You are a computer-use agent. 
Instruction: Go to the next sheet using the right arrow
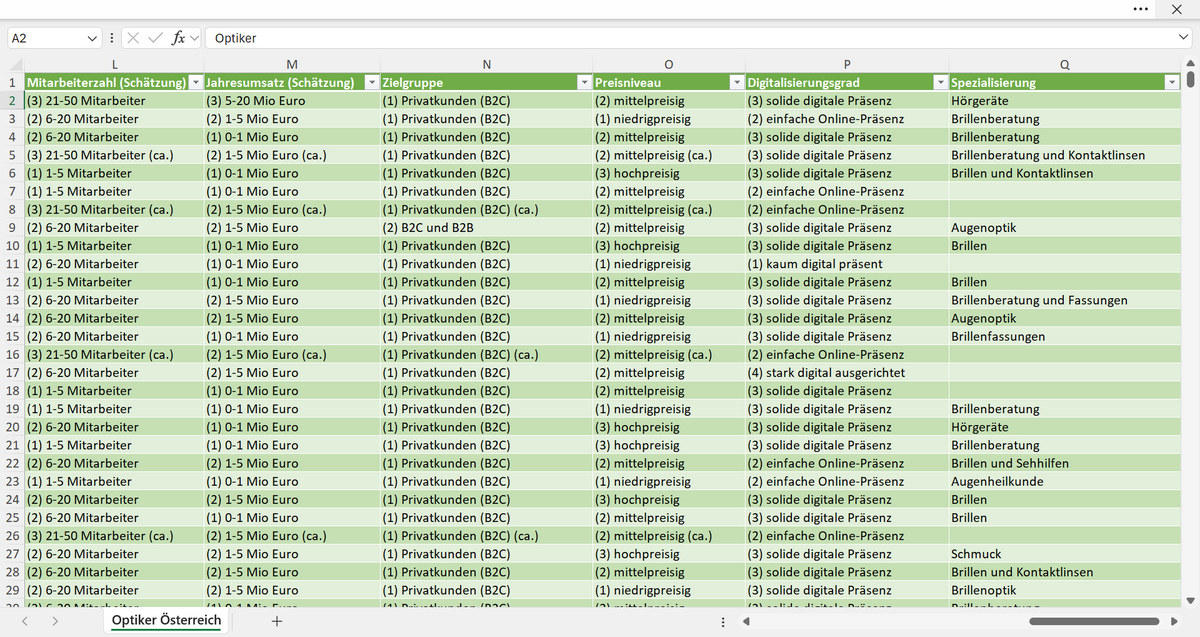[x=54, y=621]
